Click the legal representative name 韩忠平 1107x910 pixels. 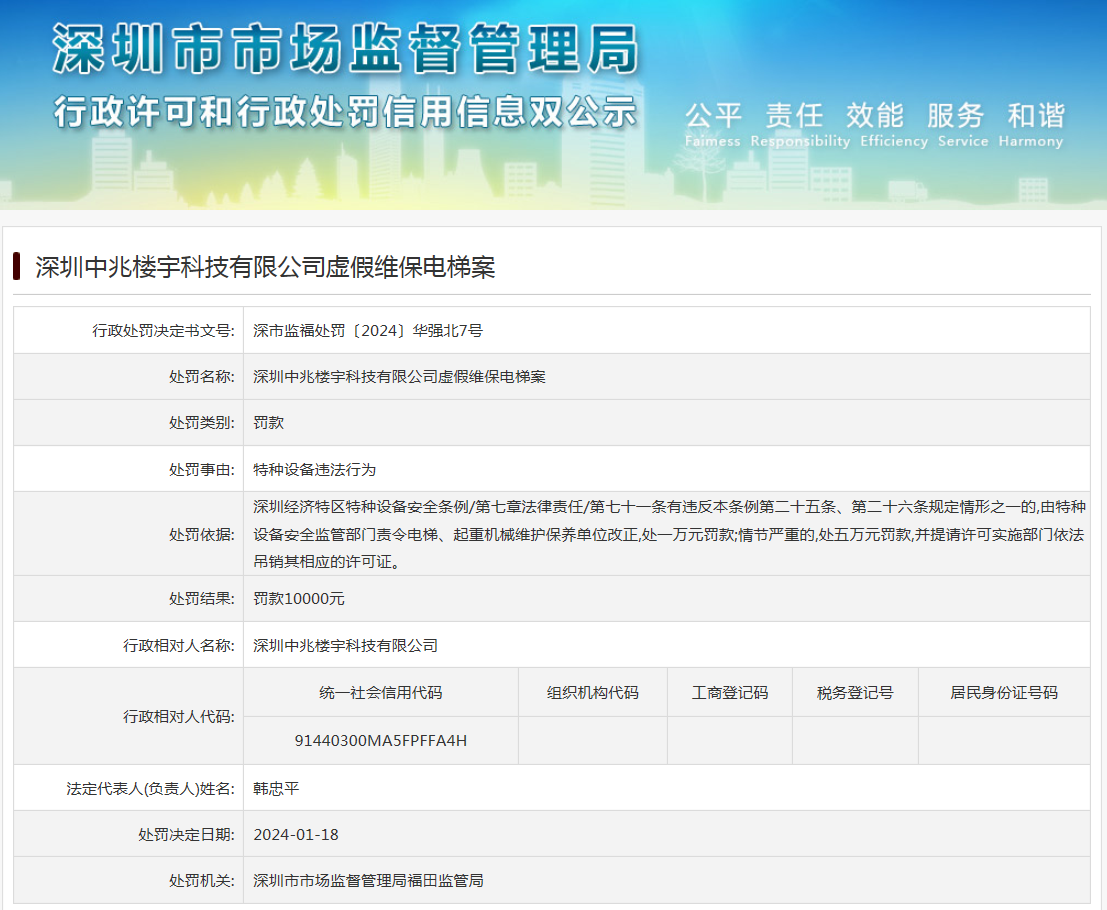pos(276,788)
